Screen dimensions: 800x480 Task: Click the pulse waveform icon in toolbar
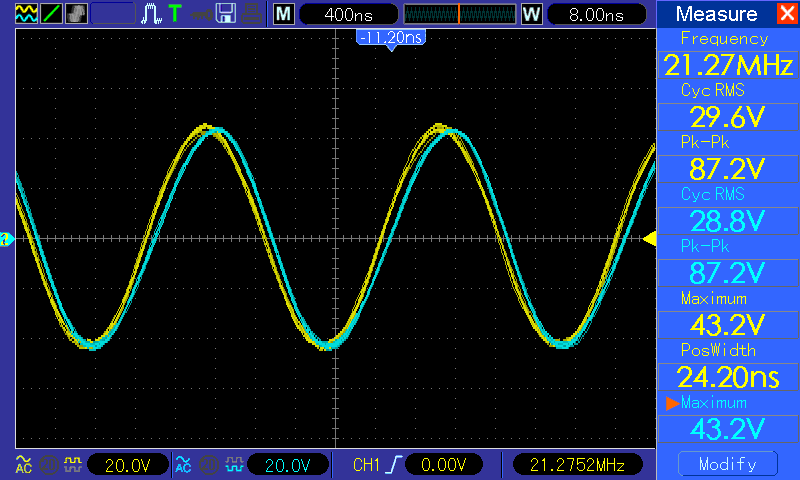coord(152,14)
